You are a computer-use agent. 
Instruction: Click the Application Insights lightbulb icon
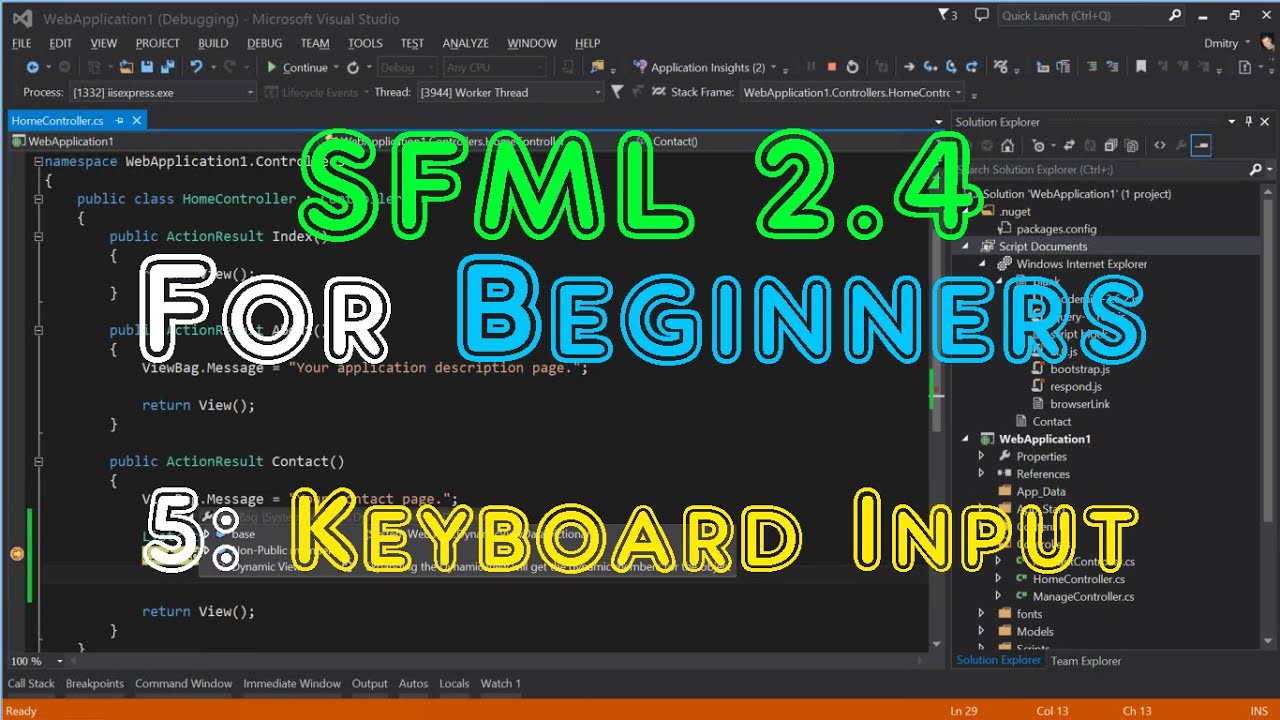click(x=641, y=67)
